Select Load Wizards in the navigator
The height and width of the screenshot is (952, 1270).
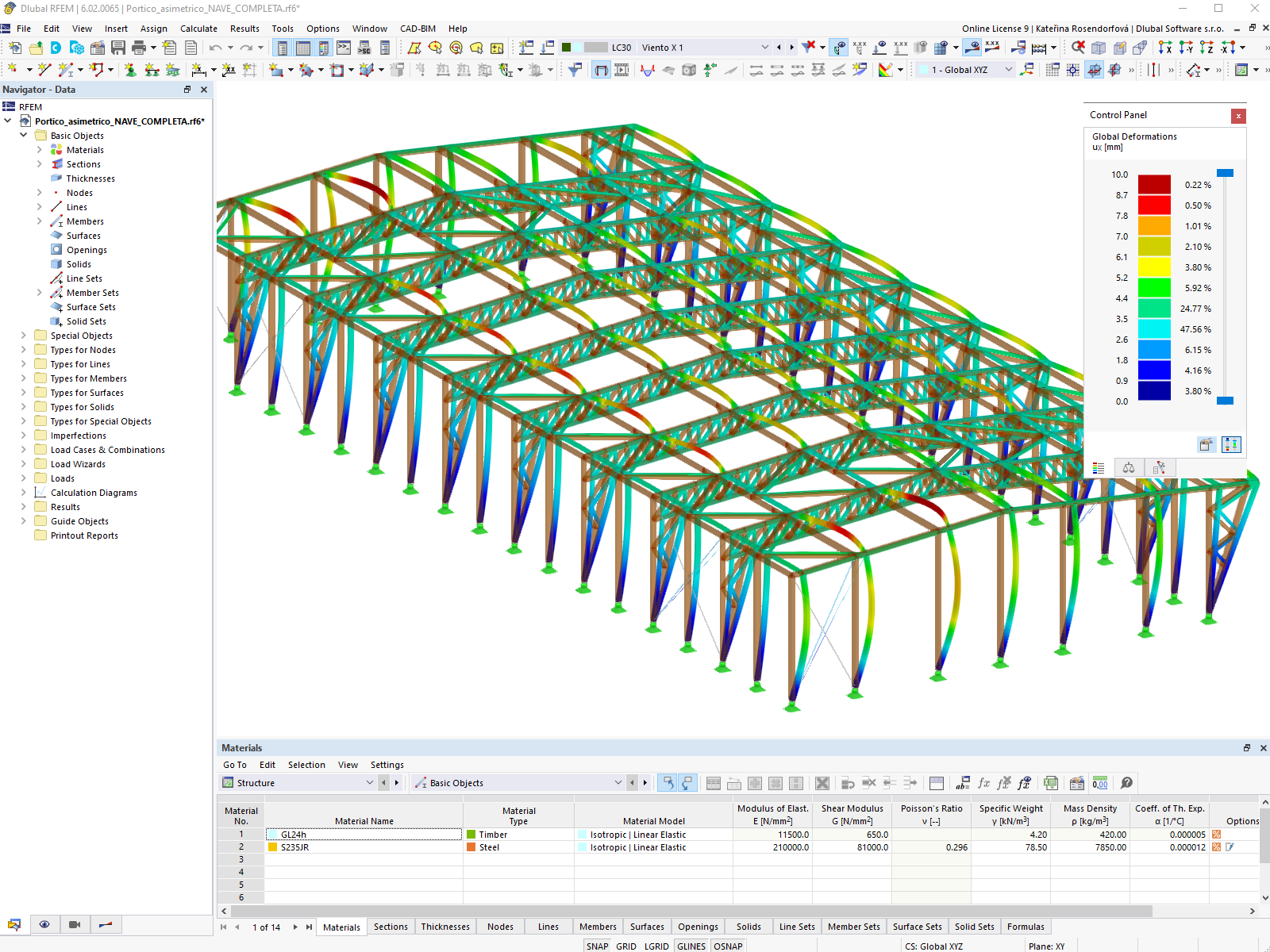click(78, 464)
